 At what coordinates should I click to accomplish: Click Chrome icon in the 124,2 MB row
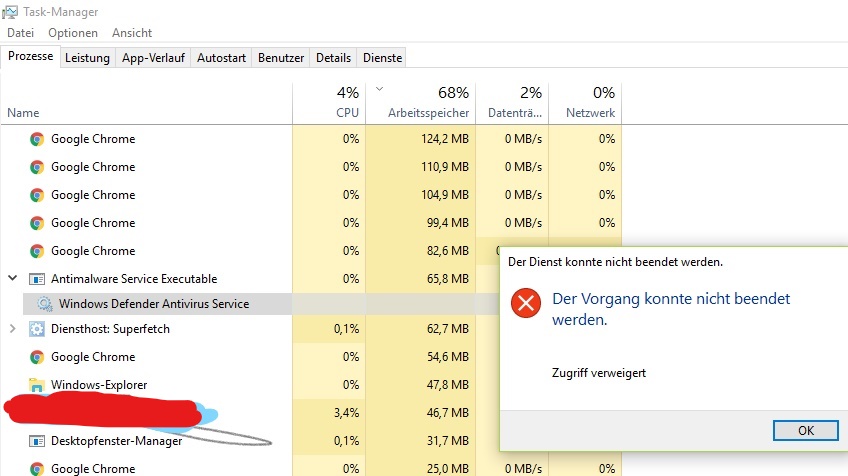(37, 139)
